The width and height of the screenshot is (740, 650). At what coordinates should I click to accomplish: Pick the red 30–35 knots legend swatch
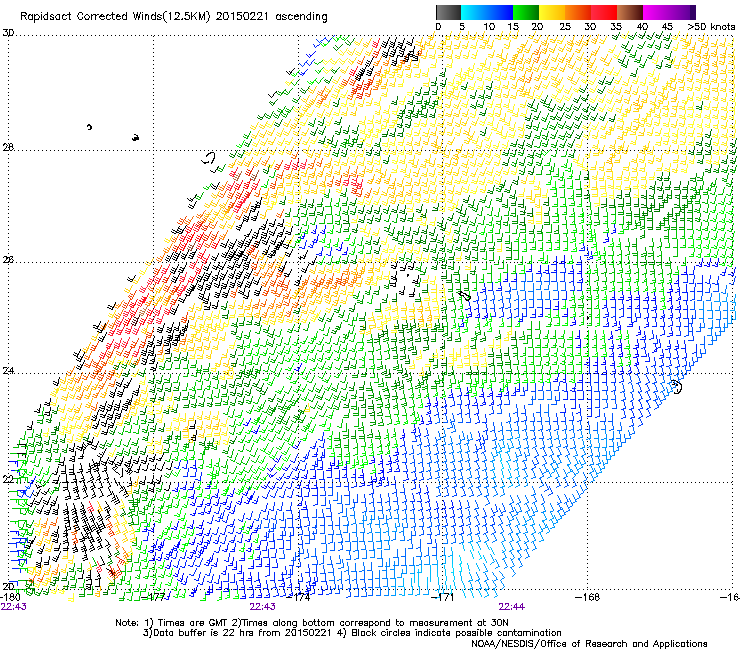click(604, 12)
